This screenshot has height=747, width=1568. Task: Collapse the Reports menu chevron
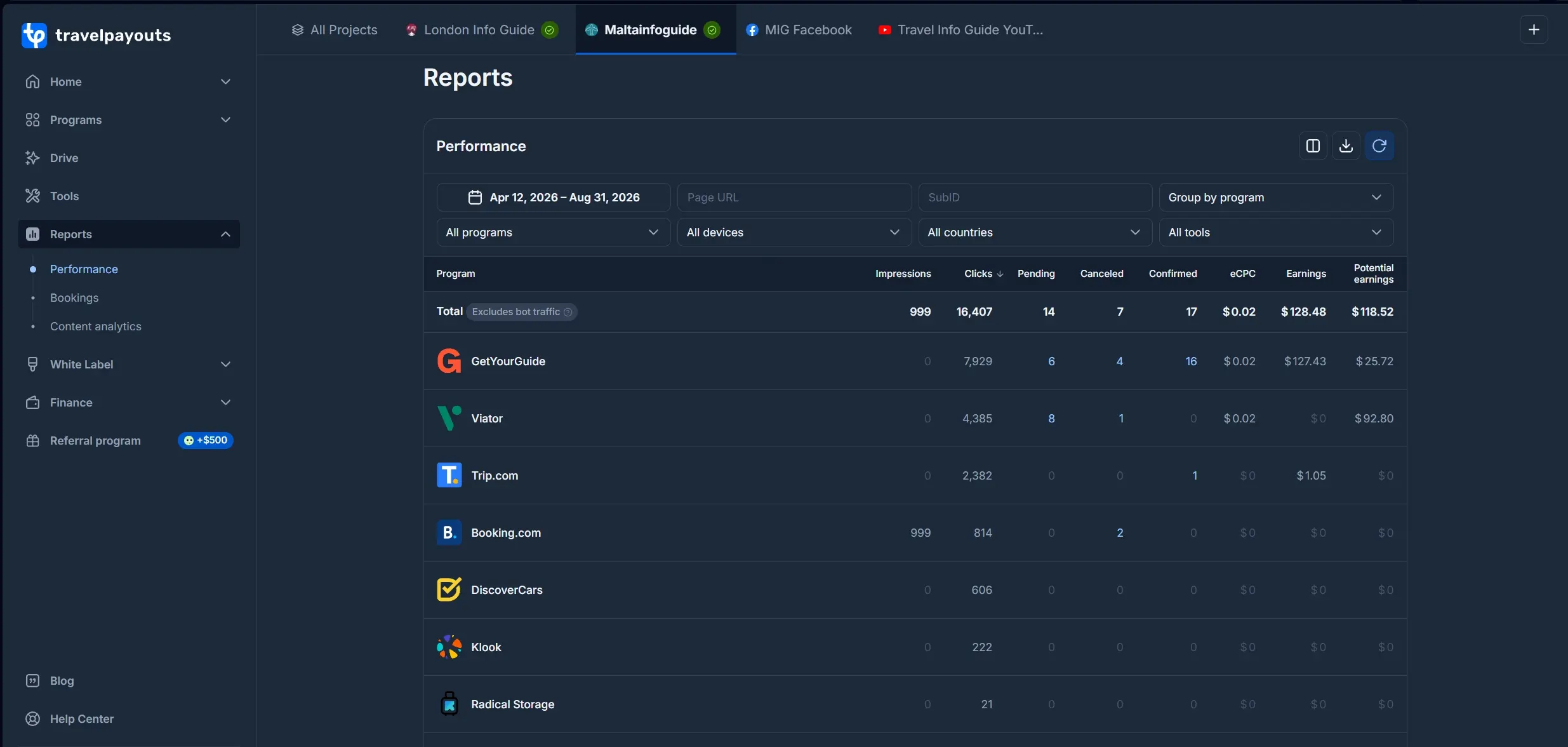pyautogui.click(x=225, y=234)
